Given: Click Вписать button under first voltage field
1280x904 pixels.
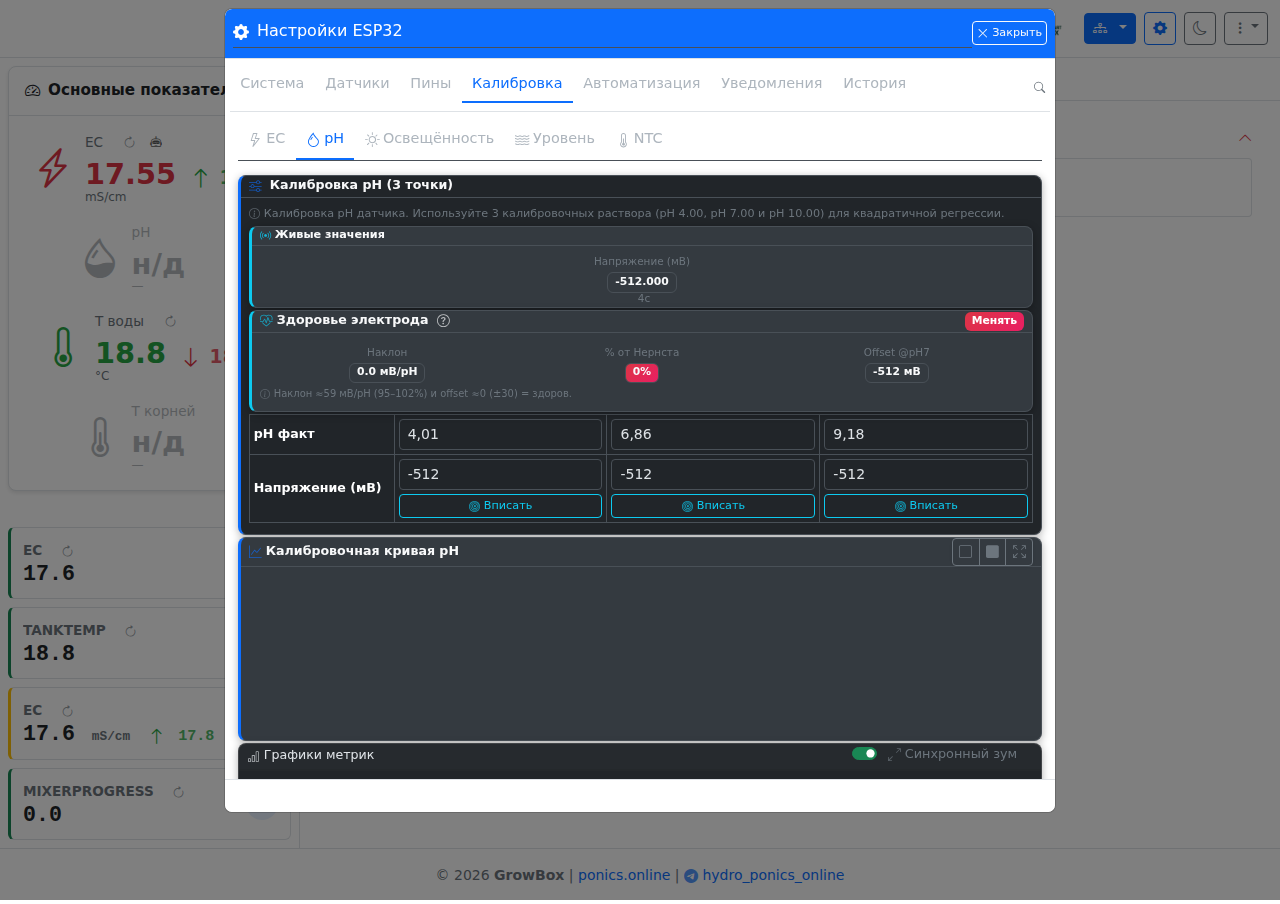Looking at the screenshot, I should (500, 506).
